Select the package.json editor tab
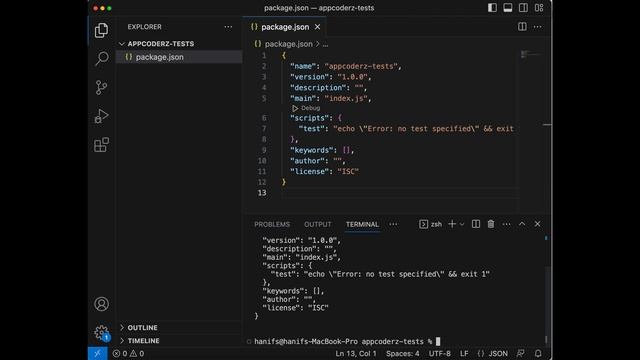The height and width of the screenshot is (360, 640). (x=284, y=27)
